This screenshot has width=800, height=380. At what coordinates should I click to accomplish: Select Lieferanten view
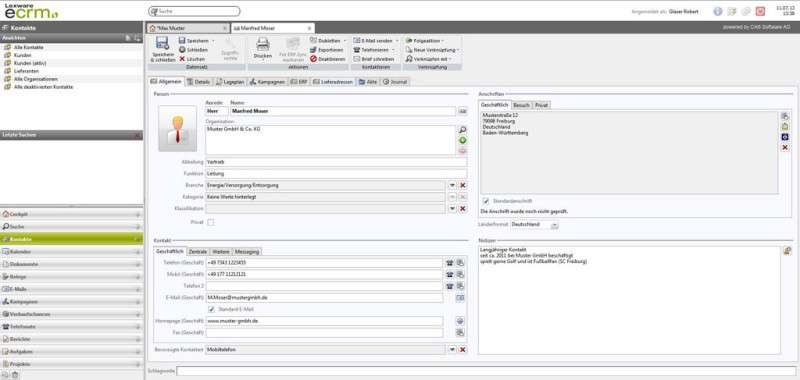[27, 71]
